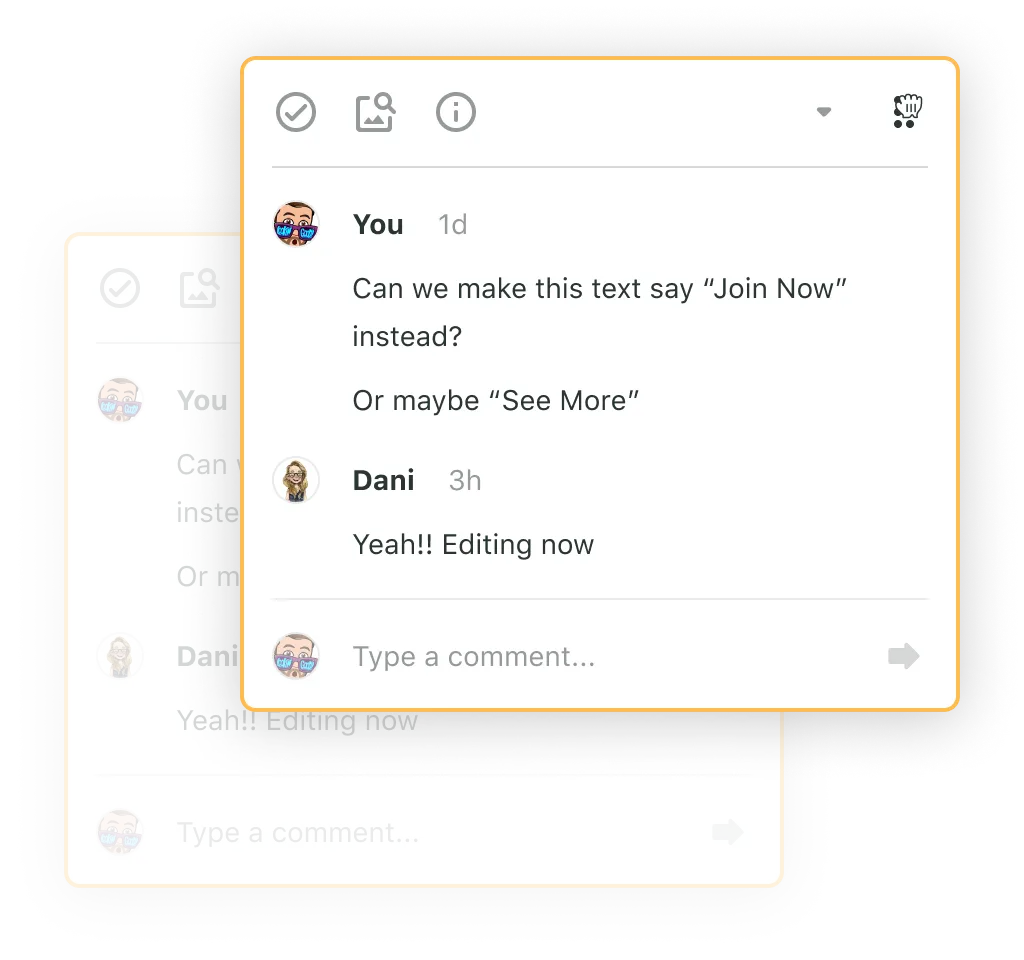Grab the drag handle hand icon
The width and height of the screenshot is (1024, 960).
(x=907, y=111)
